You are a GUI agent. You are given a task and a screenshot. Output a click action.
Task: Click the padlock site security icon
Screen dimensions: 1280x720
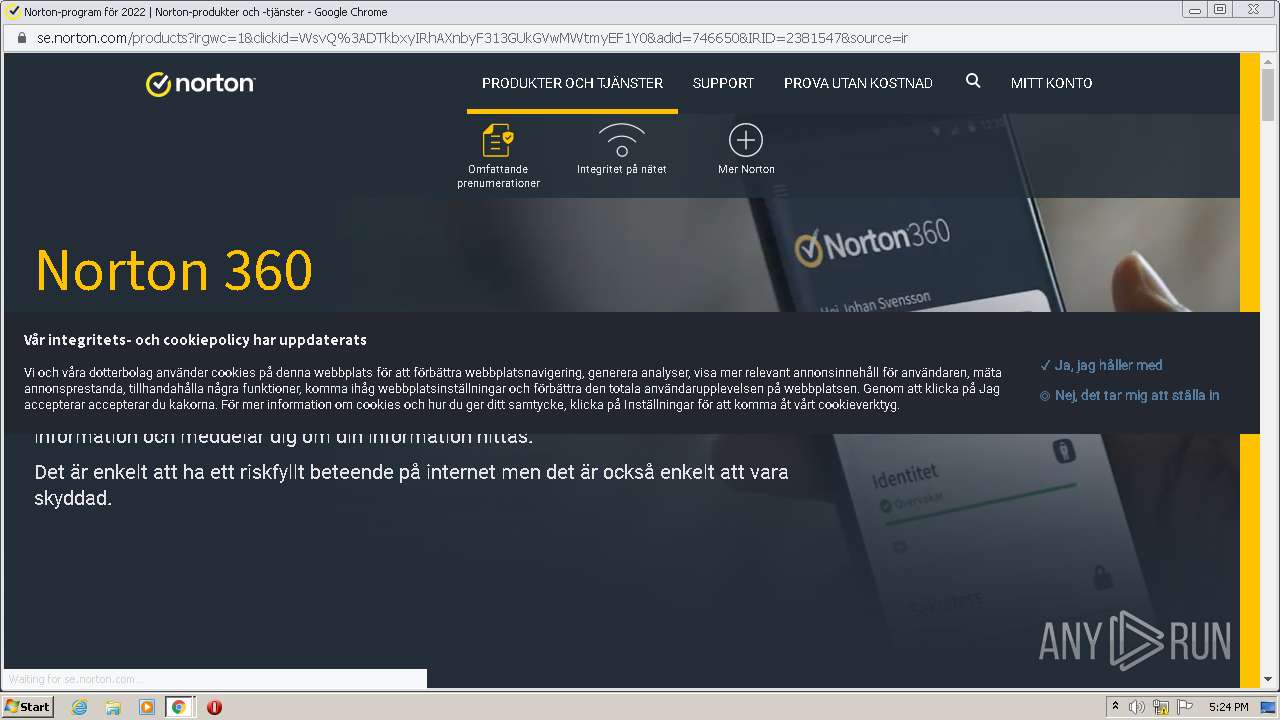21,38
